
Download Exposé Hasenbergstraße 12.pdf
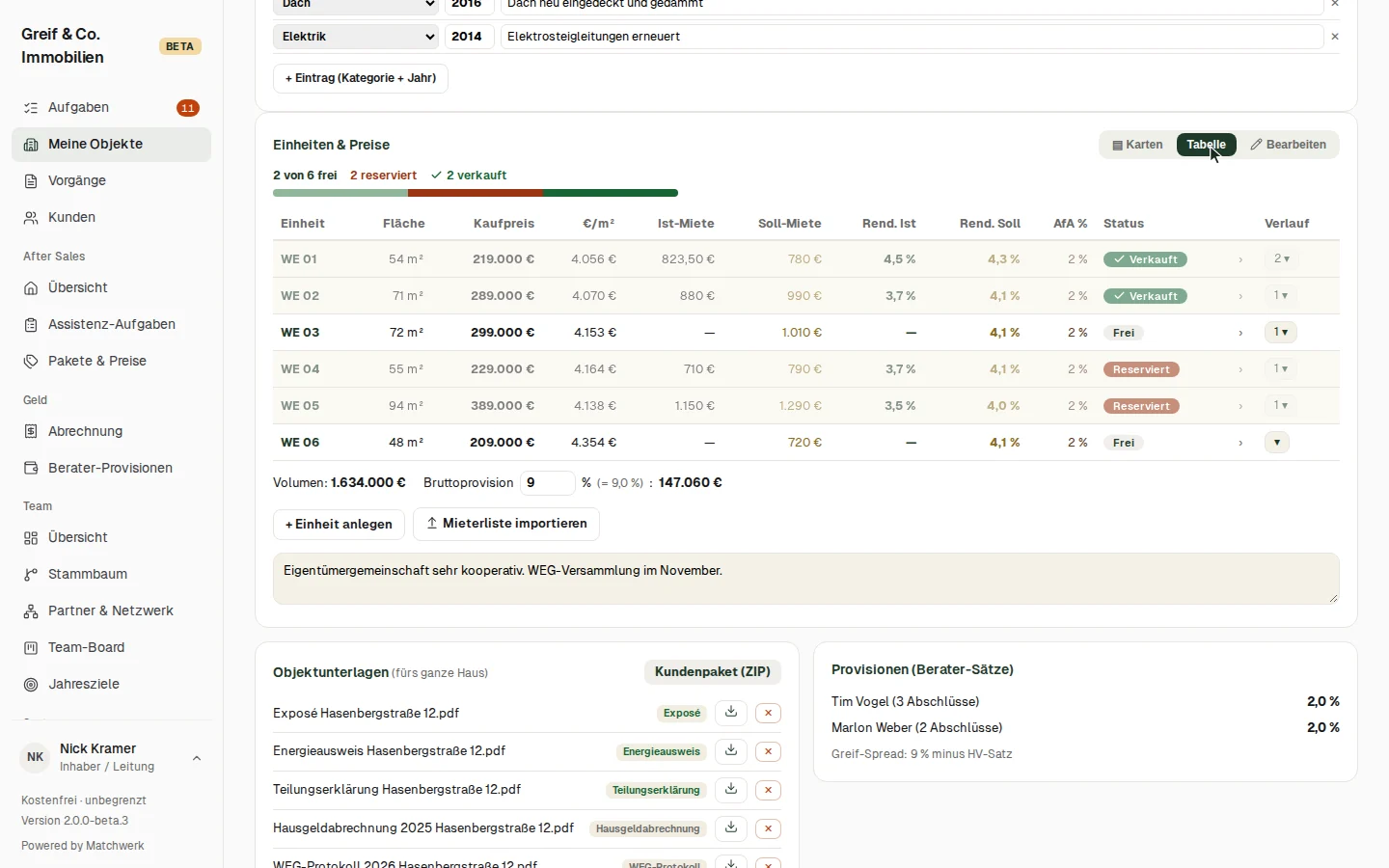(731, 713)
